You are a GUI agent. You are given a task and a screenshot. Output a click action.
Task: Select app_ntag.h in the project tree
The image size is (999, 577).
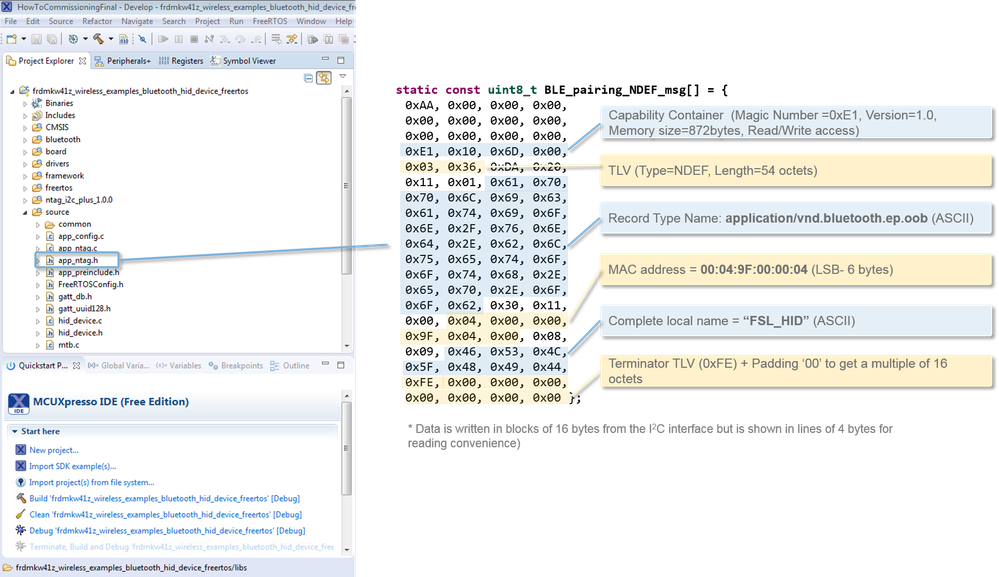78,260
